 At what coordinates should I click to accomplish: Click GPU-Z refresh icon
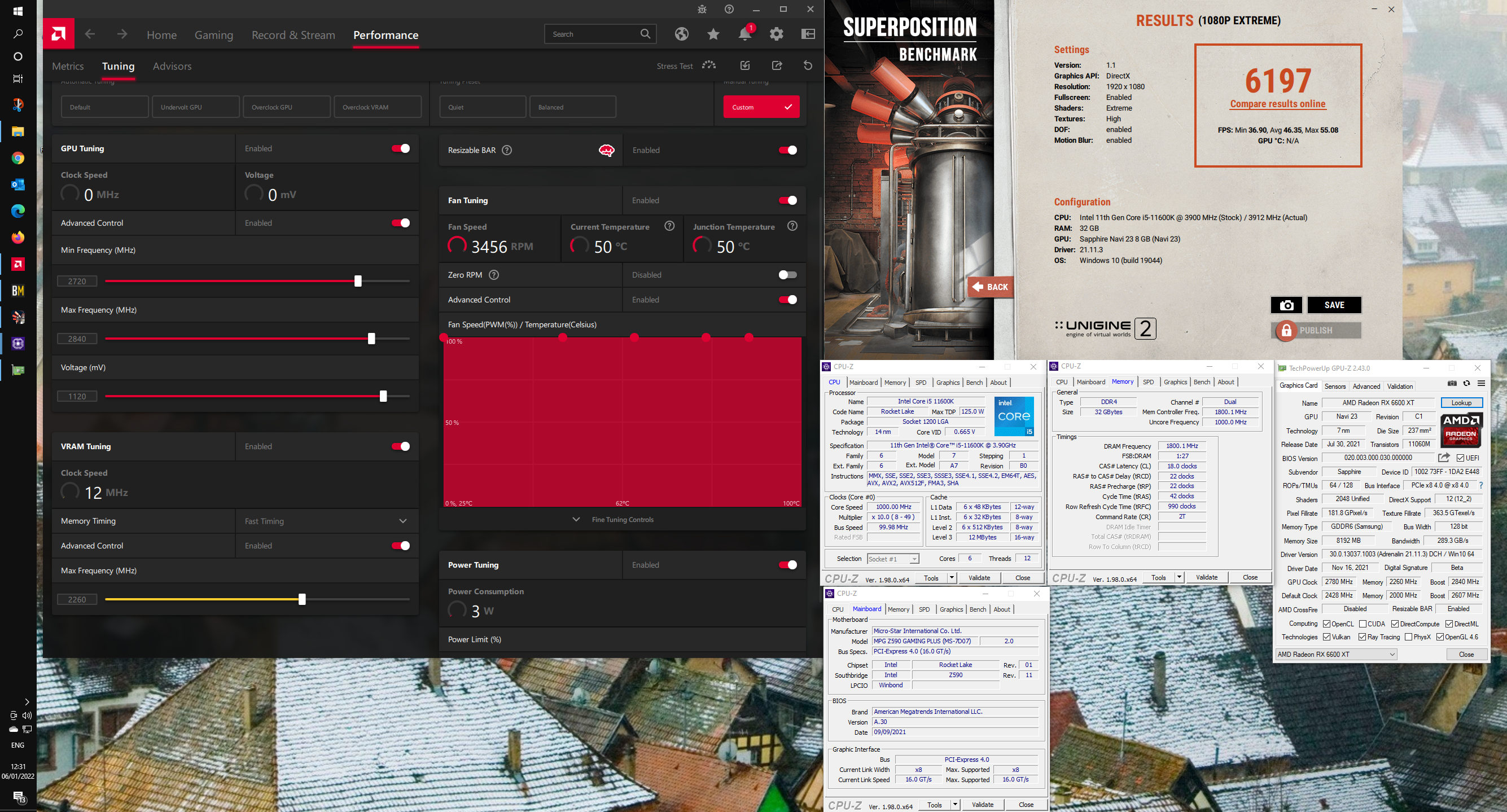1466,383
